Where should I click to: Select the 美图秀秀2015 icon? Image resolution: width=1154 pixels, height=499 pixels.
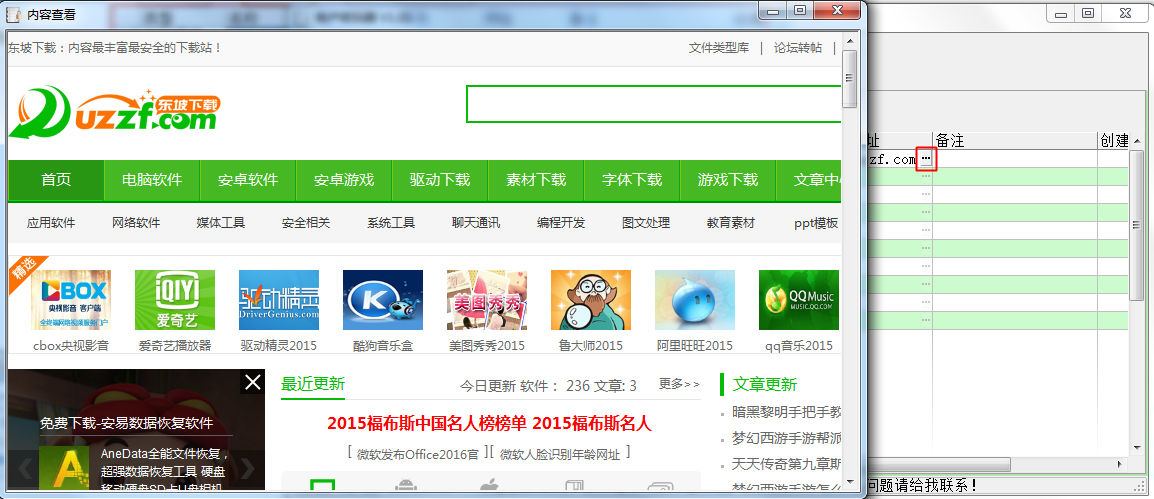486,300
